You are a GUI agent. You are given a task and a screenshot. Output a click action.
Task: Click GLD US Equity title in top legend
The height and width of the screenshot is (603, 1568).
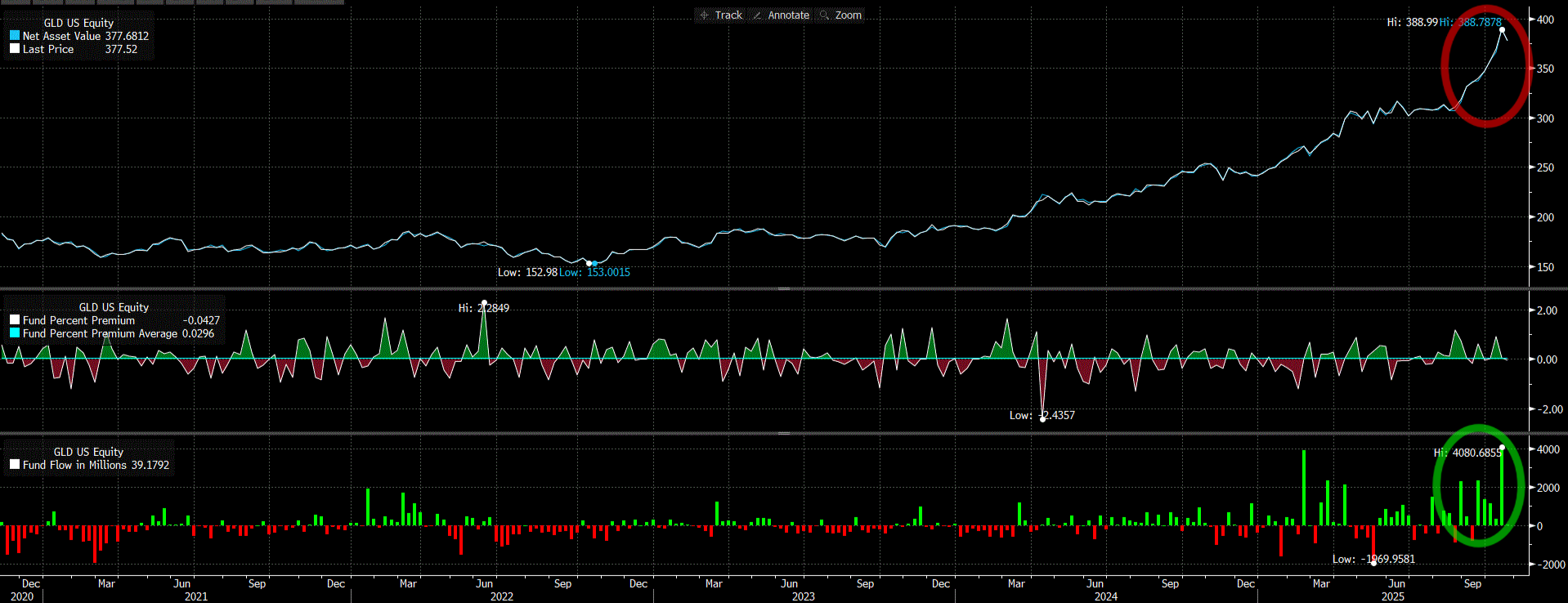pos(78,23)
